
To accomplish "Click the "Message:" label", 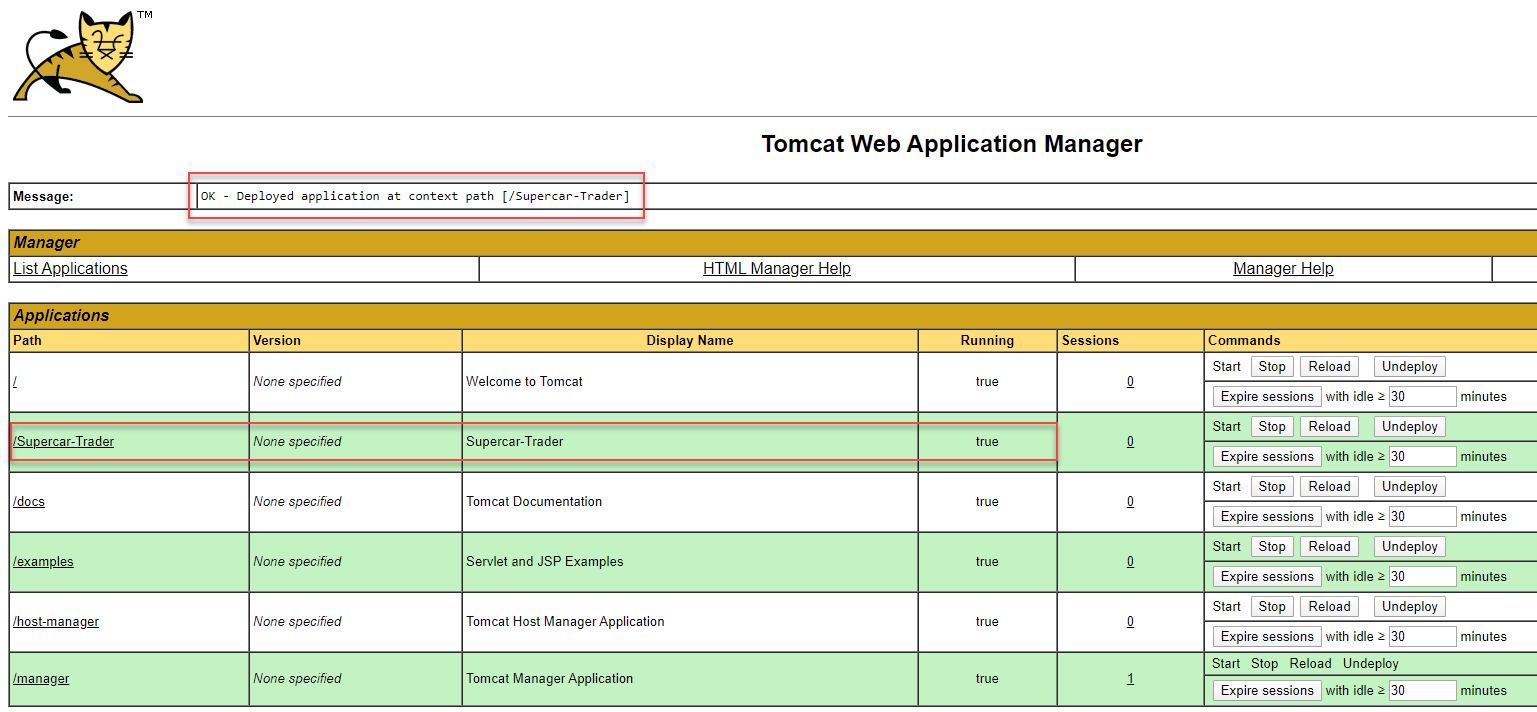I will point(43,197).
